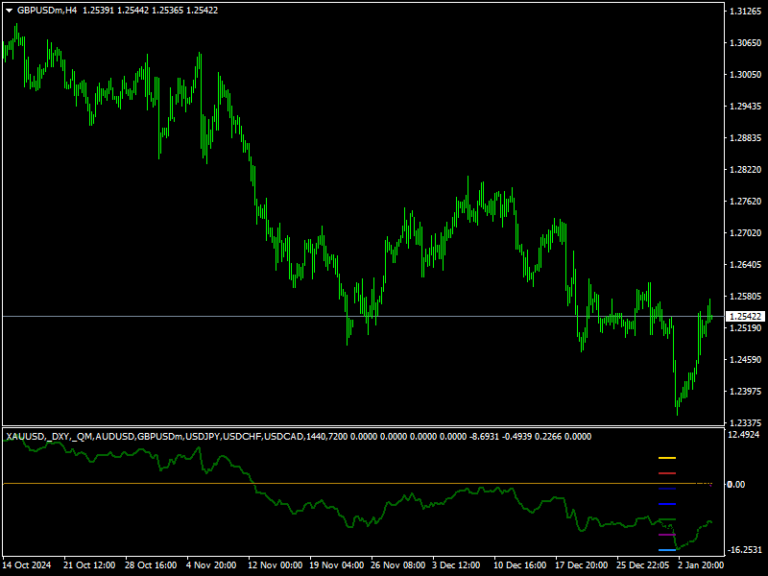Click the 4 Nov 20:00 time label
The height and width of the screenshot is (576, 768).
[211, 565]
